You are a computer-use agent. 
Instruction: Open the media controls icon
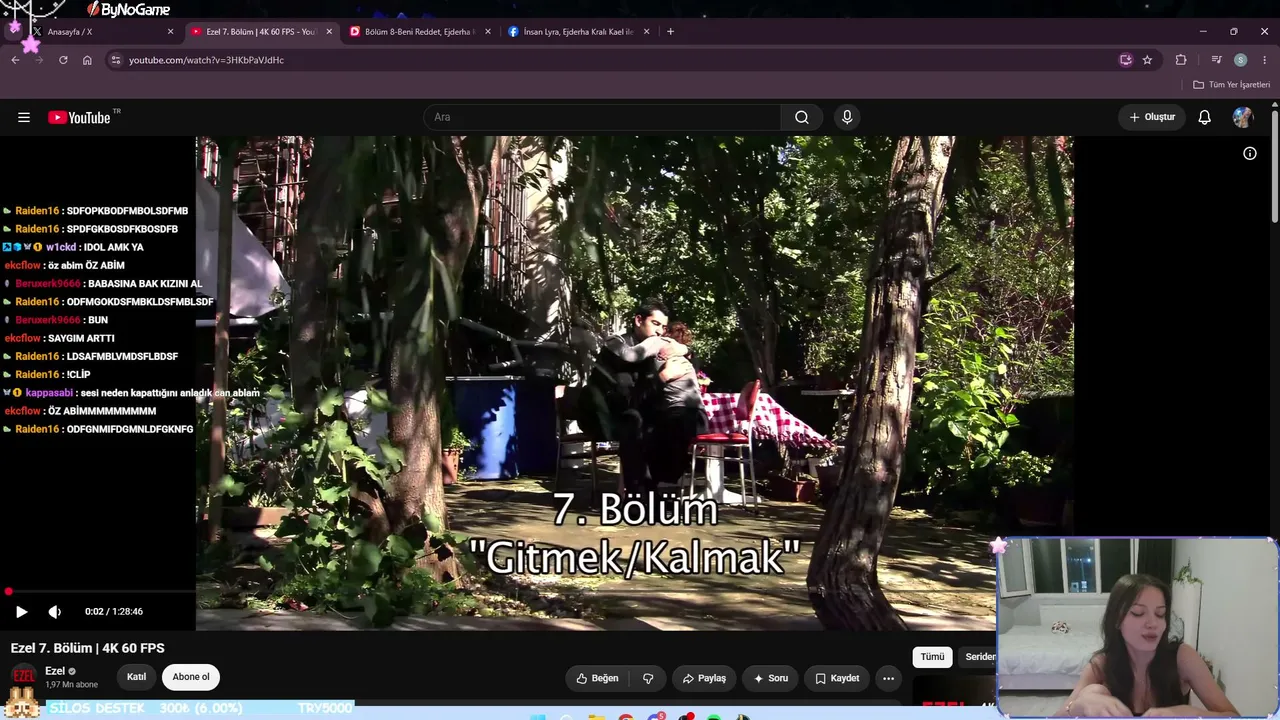tap(1216, 60)
